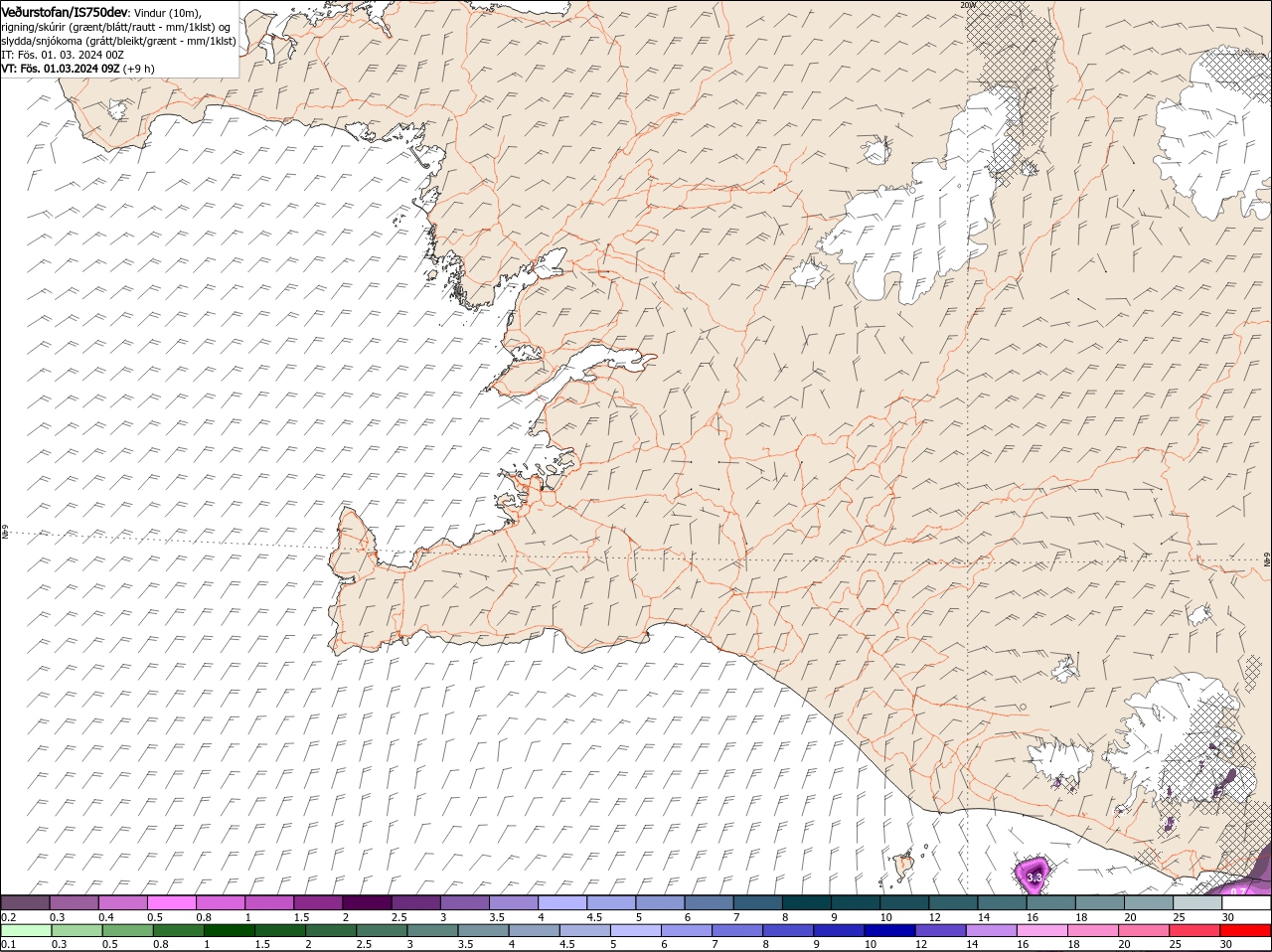Click the 'IT: Fös. 01. 03. 2024 00Z' line
Image resolution: width=1272 pixels, height=952 pixels.
pos(62,55)
